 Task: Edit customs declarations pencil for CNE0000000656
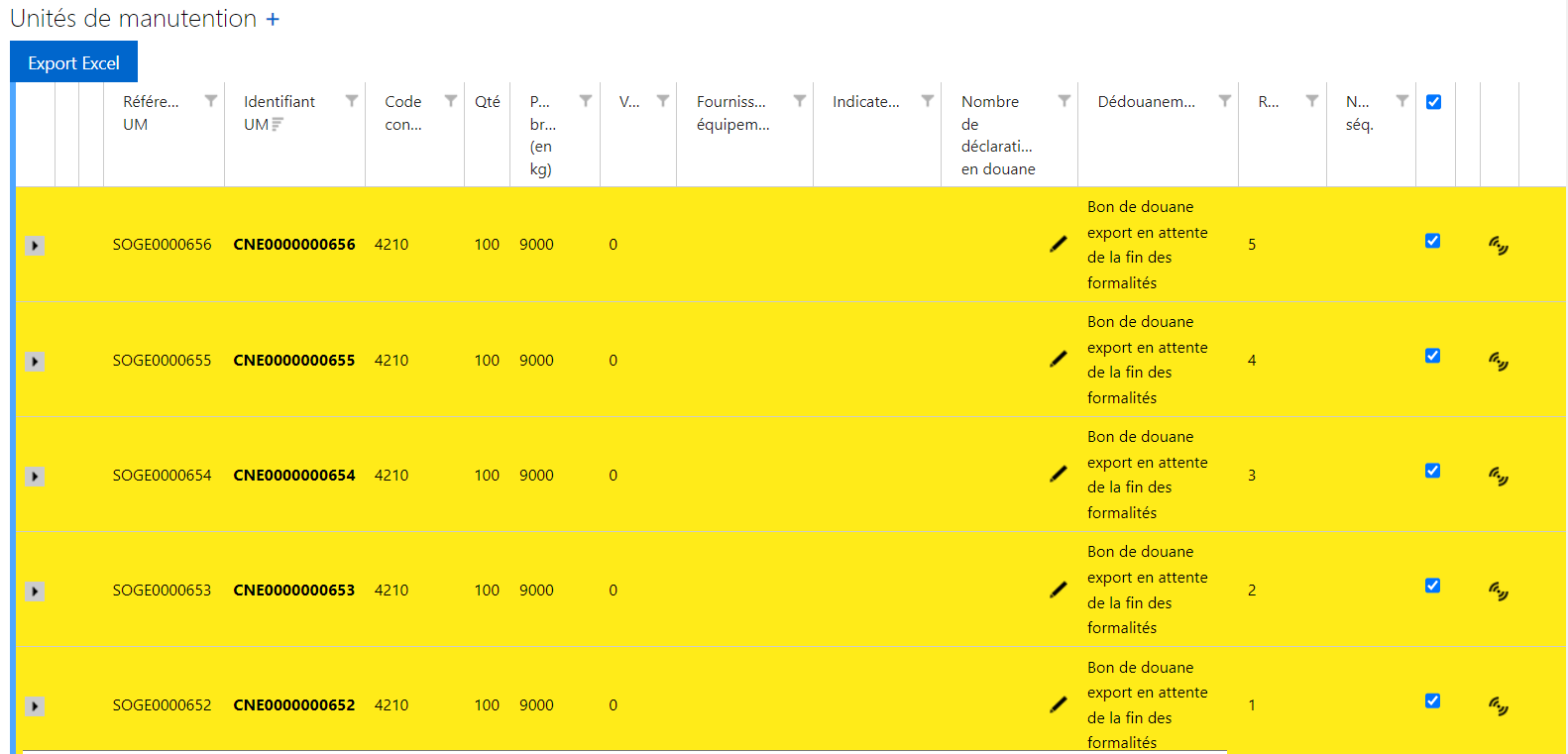1059,244
